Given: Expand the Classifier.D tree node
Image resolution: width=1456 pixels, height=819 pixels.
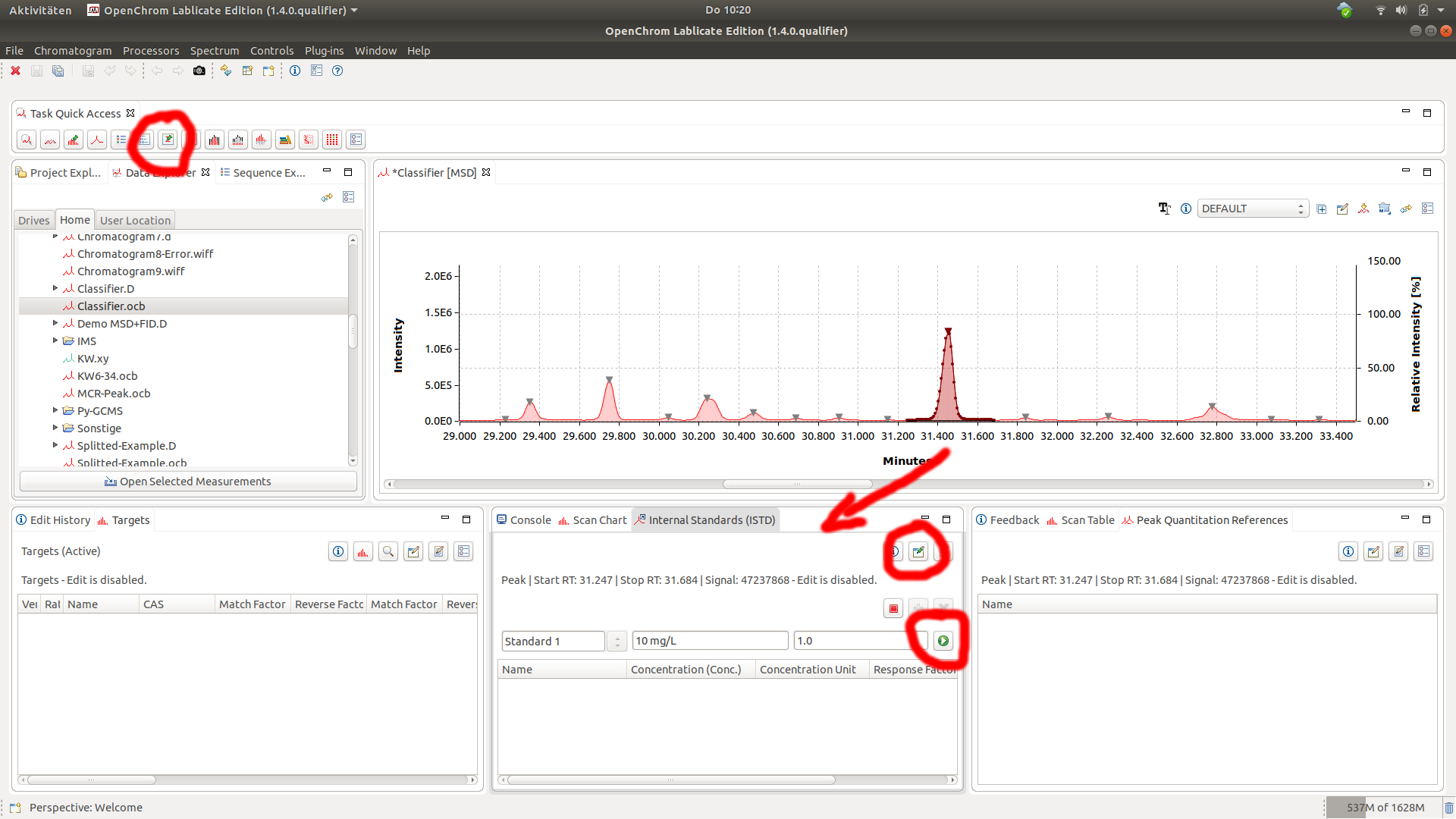Looking at the screenshot, I should [55, 288].
